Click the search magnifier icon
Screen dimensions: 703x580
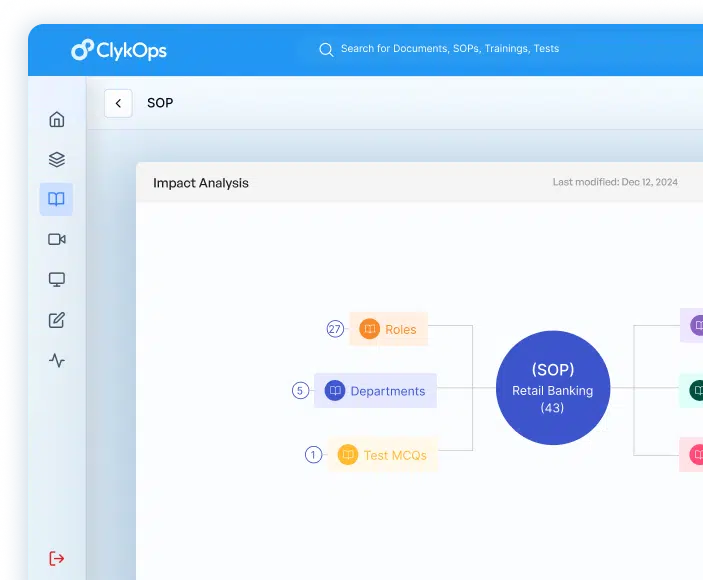[326, 49]
